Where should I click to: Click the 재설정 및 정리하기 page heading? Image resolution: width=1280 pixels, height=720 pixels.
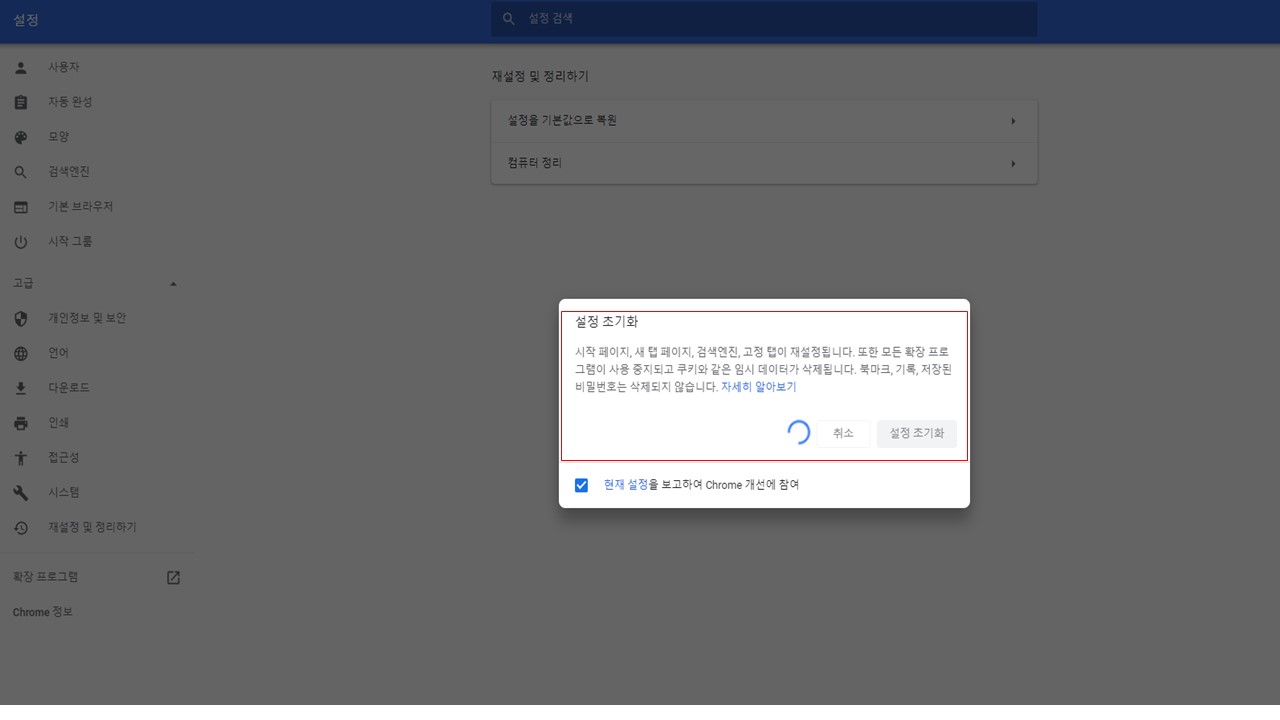pyautogui.click(x=540, y=76)
